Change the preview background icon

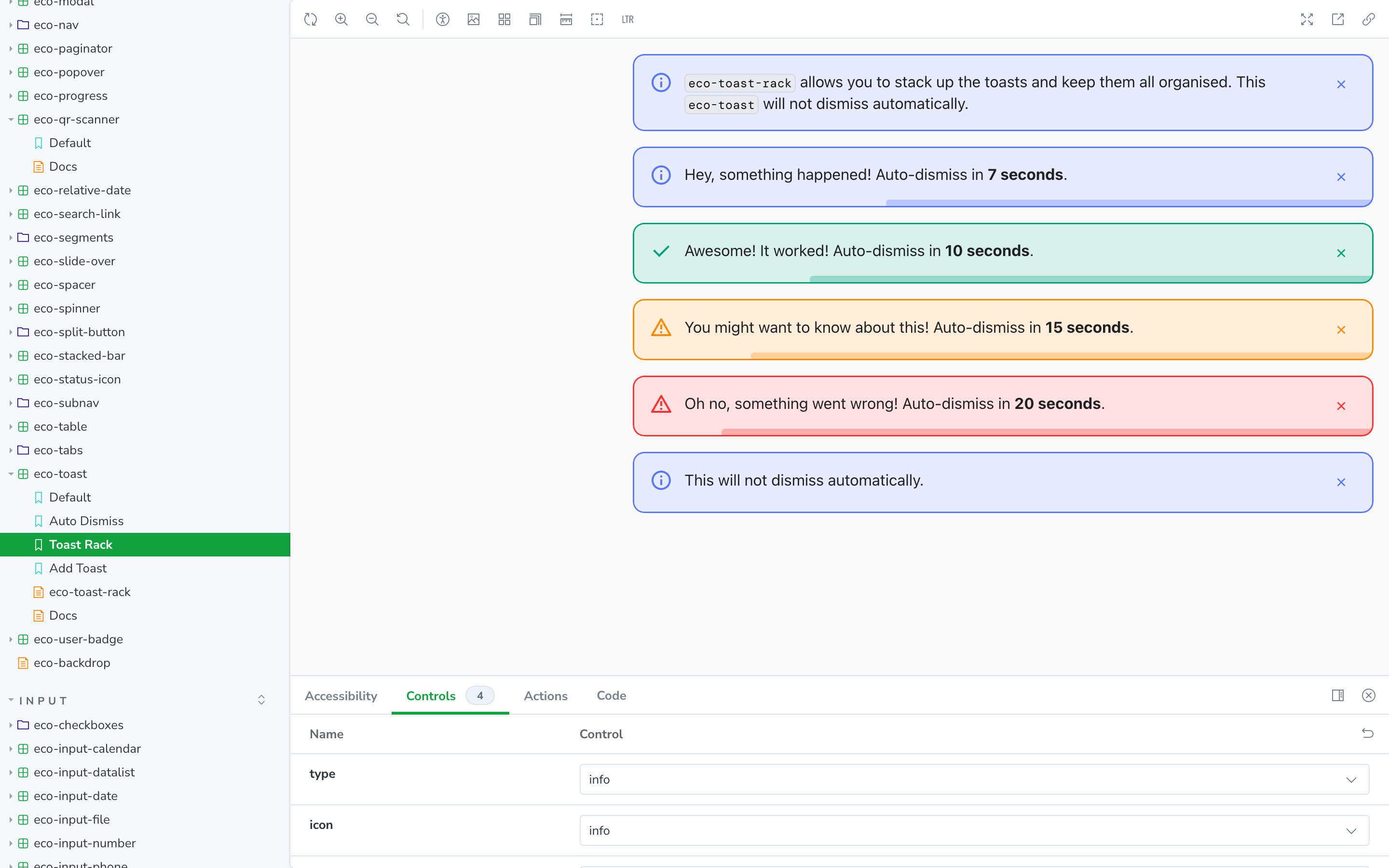click(474, 19)
